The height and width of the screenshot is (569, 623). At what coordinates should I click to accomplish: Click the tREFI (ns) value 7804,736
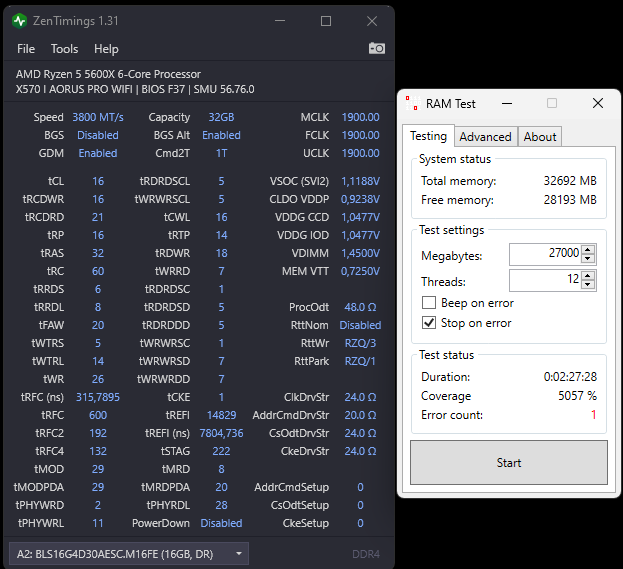pos(221,433)
